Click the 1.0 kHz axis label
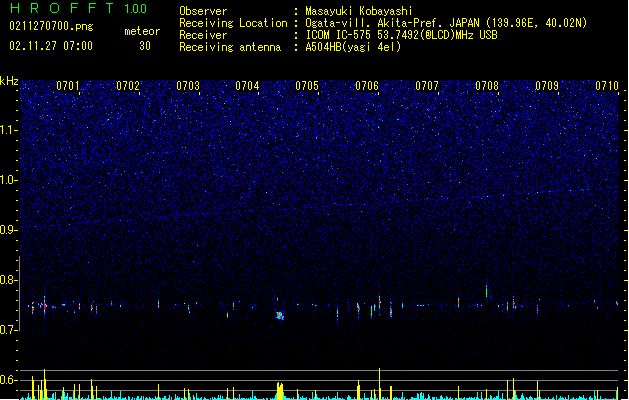Screen dimensions: 629x400 tap(9, 180)
